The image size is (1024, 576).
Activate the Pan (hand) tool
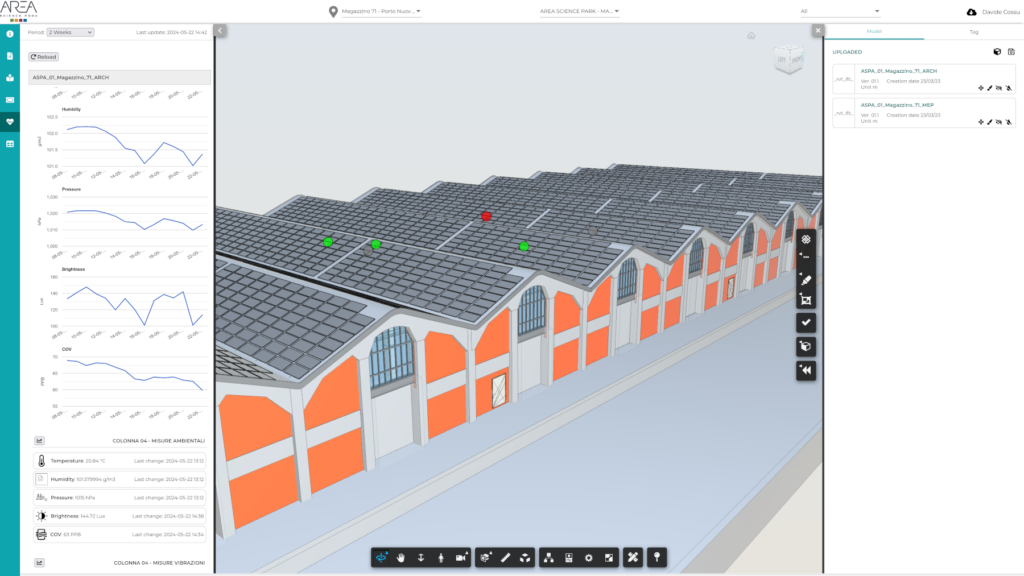(400, 558)
